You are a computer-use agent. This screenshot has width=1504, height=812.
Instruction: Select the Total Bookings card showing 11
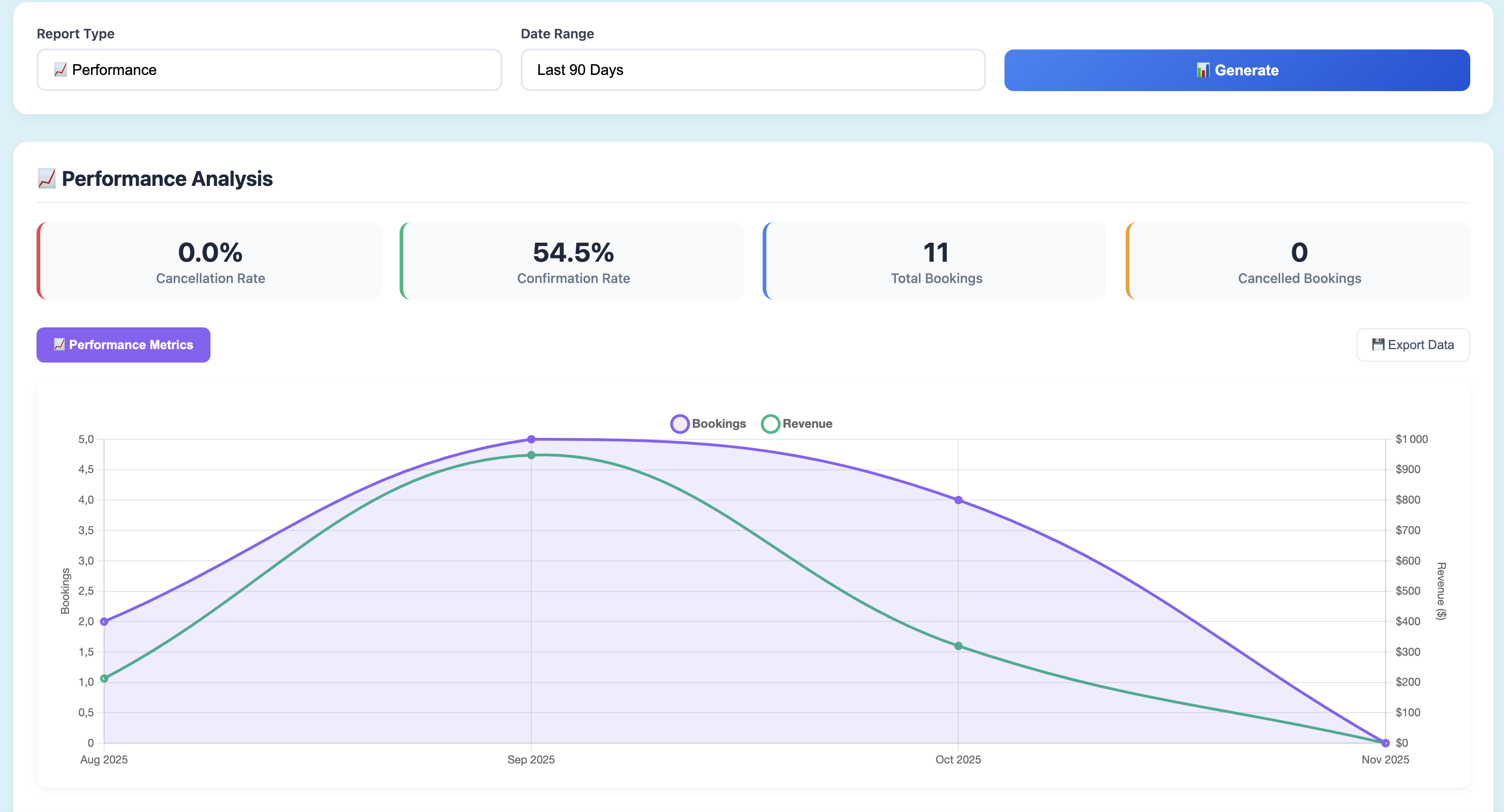[935, 261]
